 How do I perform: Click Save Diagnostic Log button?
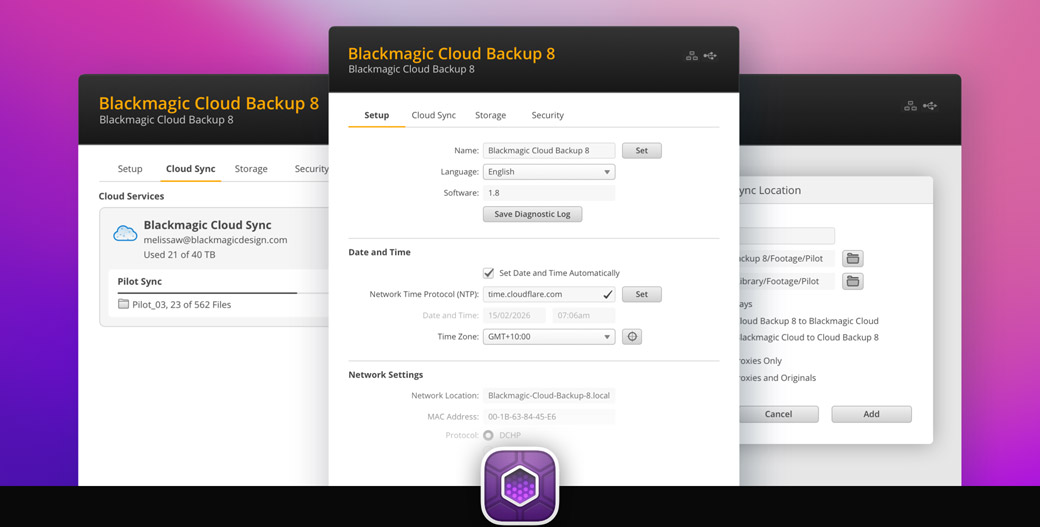pyautogui.click(x=533, y=214)
